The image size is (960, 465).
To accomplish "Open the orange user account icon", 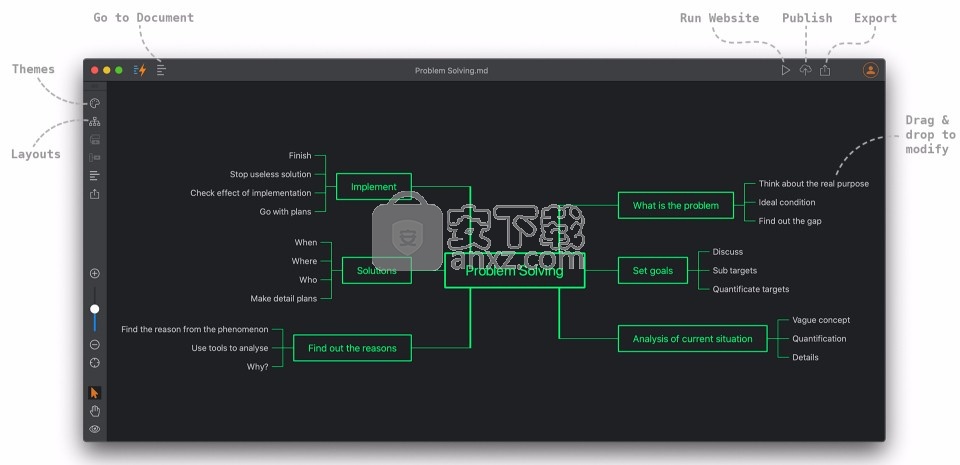I will 870,70.
